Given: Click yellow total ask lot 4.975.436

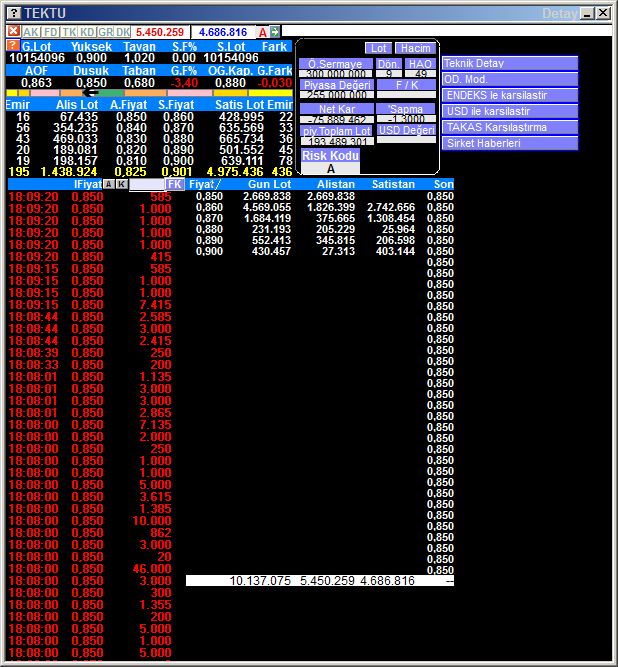Looking at the screenshot, I should pyautogui.click(x=235, y=172).
